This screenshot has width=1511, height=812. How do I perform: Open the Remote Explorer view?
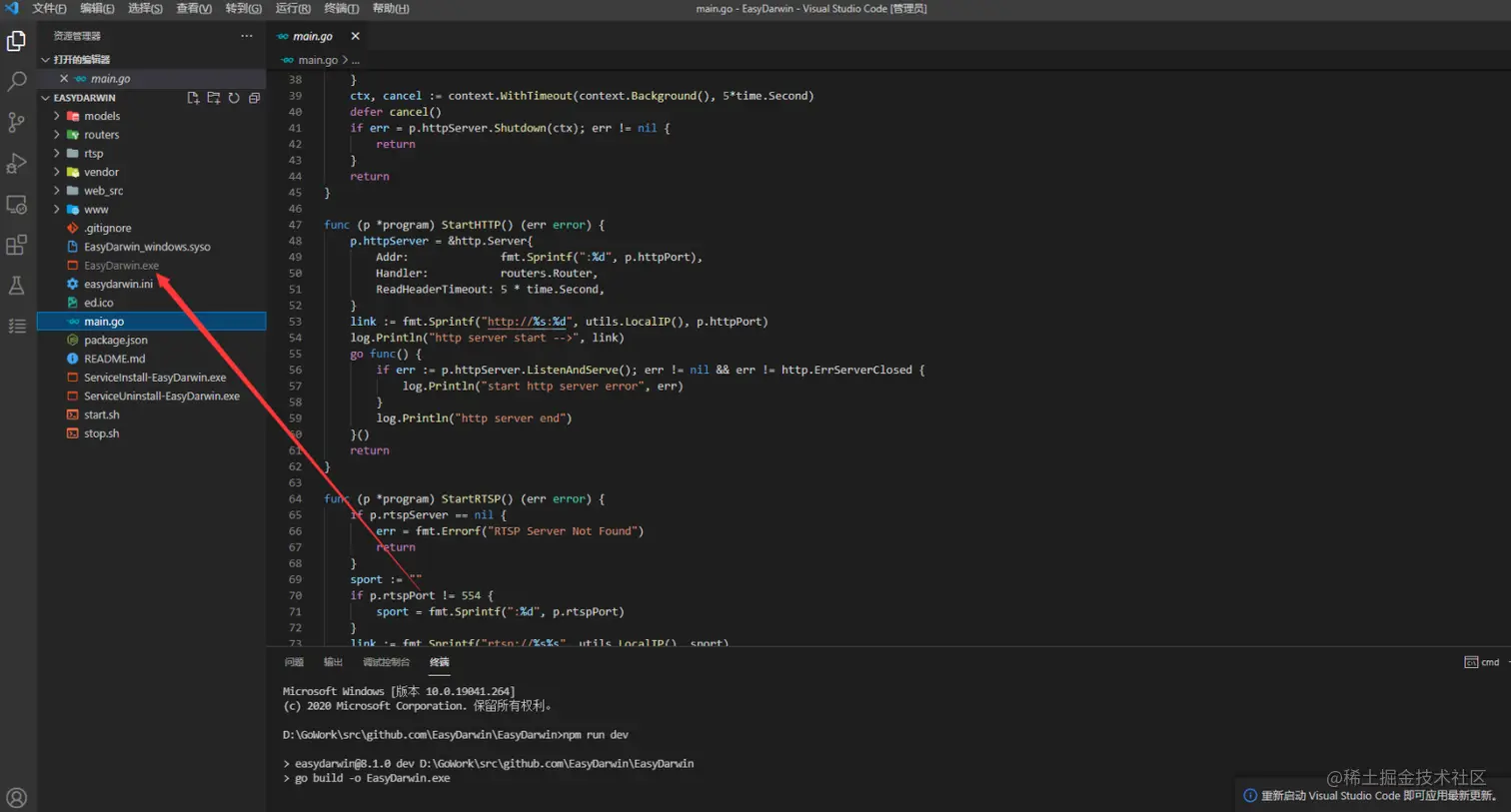click(x=17, y=204)
